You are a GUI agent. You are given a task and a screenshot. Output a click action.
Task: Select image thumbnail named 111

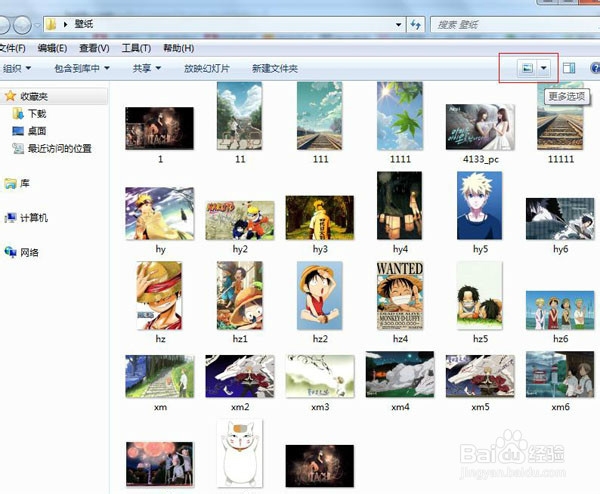(320, 116)
